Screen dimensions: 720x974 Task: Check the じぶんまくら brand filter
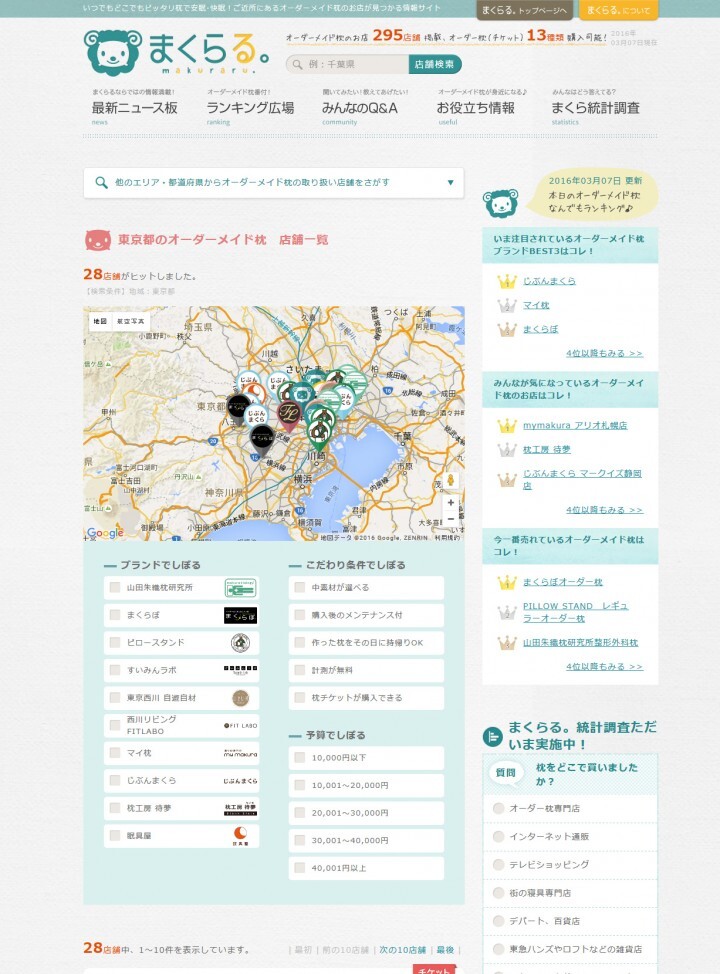pyautogui.click(x=115, y=780)
